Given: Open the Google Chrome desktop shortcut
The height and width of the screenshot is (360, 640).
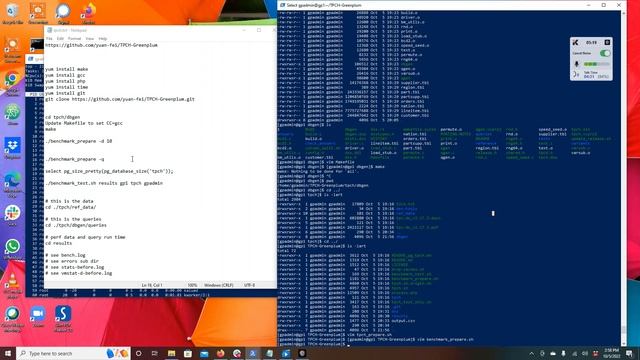Looking at the screenshot, I should [12, 83].
